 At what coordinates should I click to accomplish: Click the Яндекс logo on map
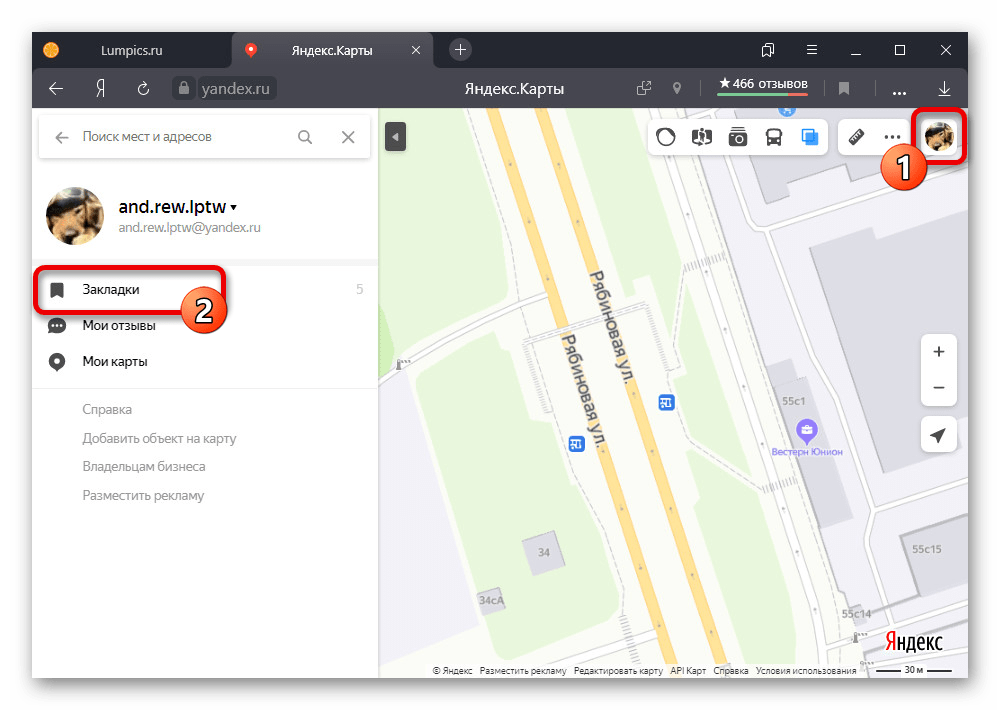[913, 642]
